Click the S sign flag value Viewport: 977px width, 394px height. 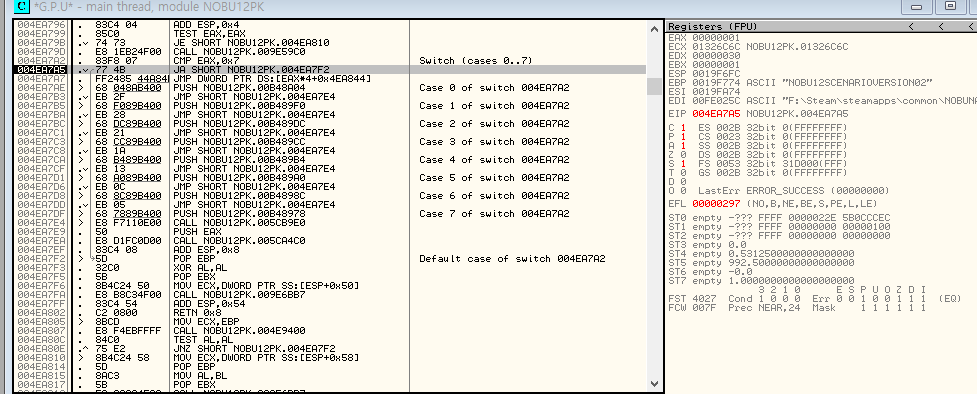click(x=684, y=163)
